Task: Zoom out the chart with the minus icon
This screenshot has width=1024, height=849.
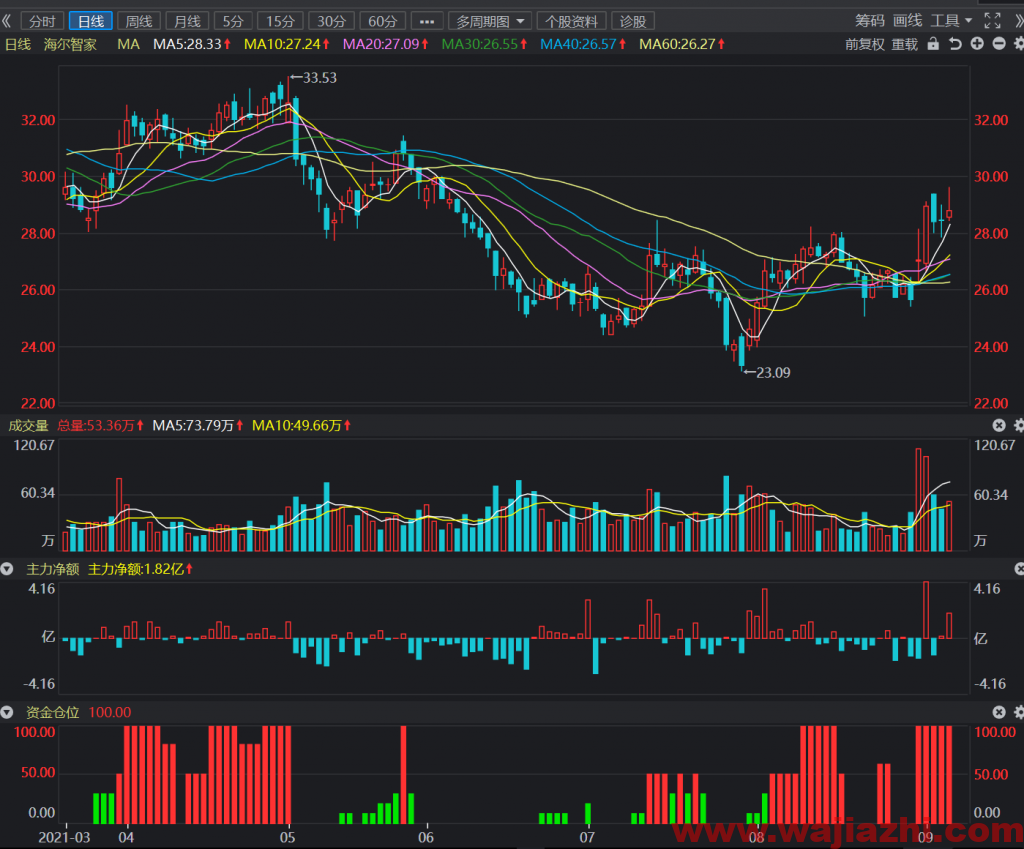Action: coord(999,44)
